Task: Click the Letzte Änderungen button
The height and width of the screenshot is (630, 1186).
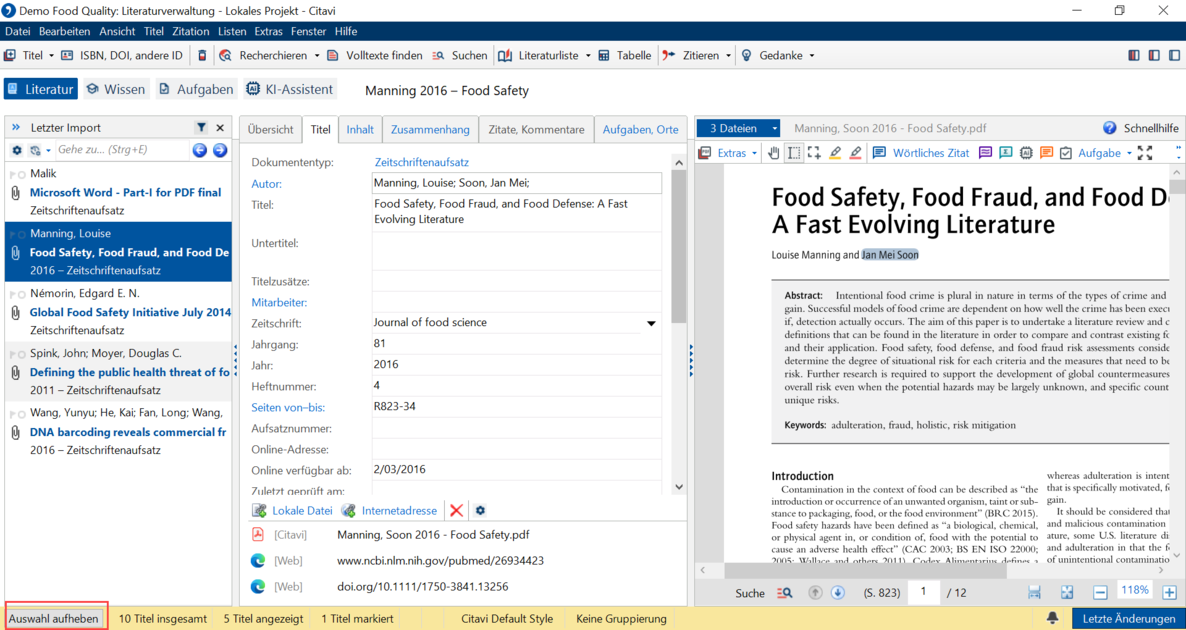Action: pyautogui.click(x=1127, y=619)
